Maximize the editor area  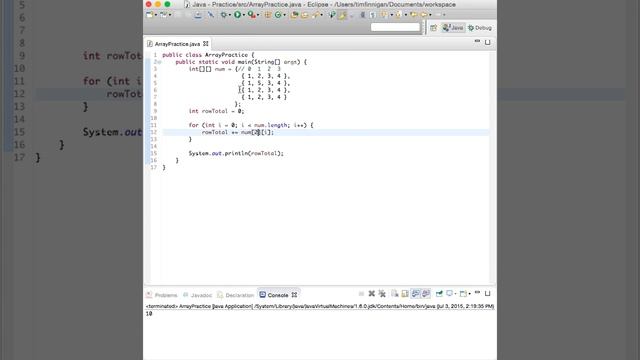coord(487,42)
